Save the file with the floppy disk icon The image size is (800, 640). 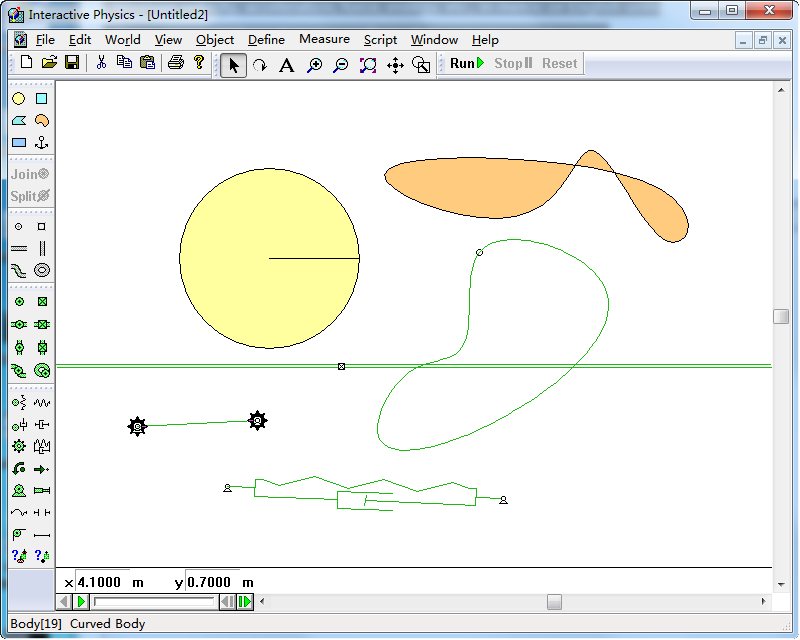coord(72,63)
